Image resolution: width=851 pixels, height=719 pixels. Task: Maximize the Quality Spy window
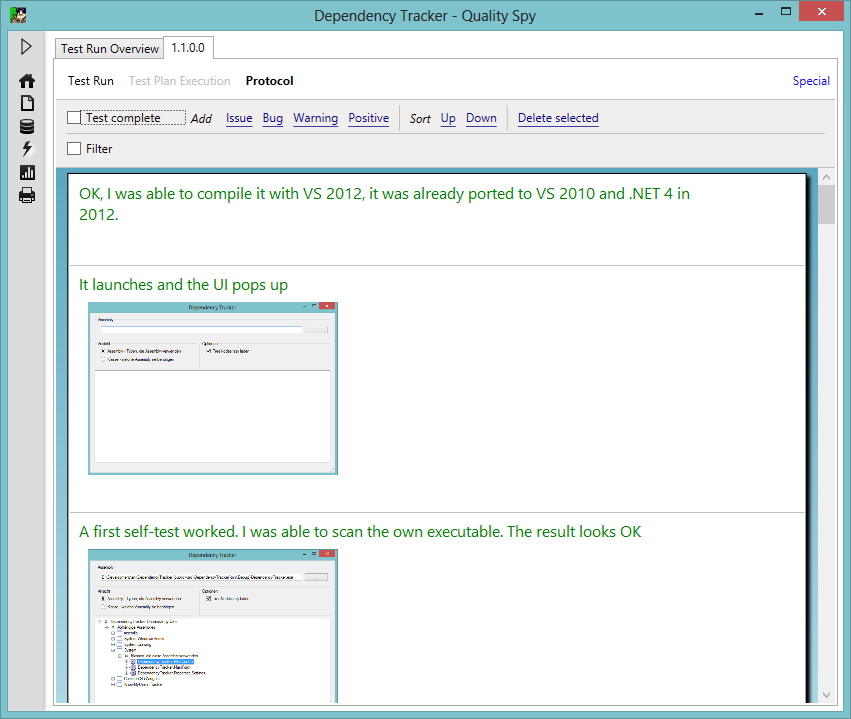click(785, 12)
